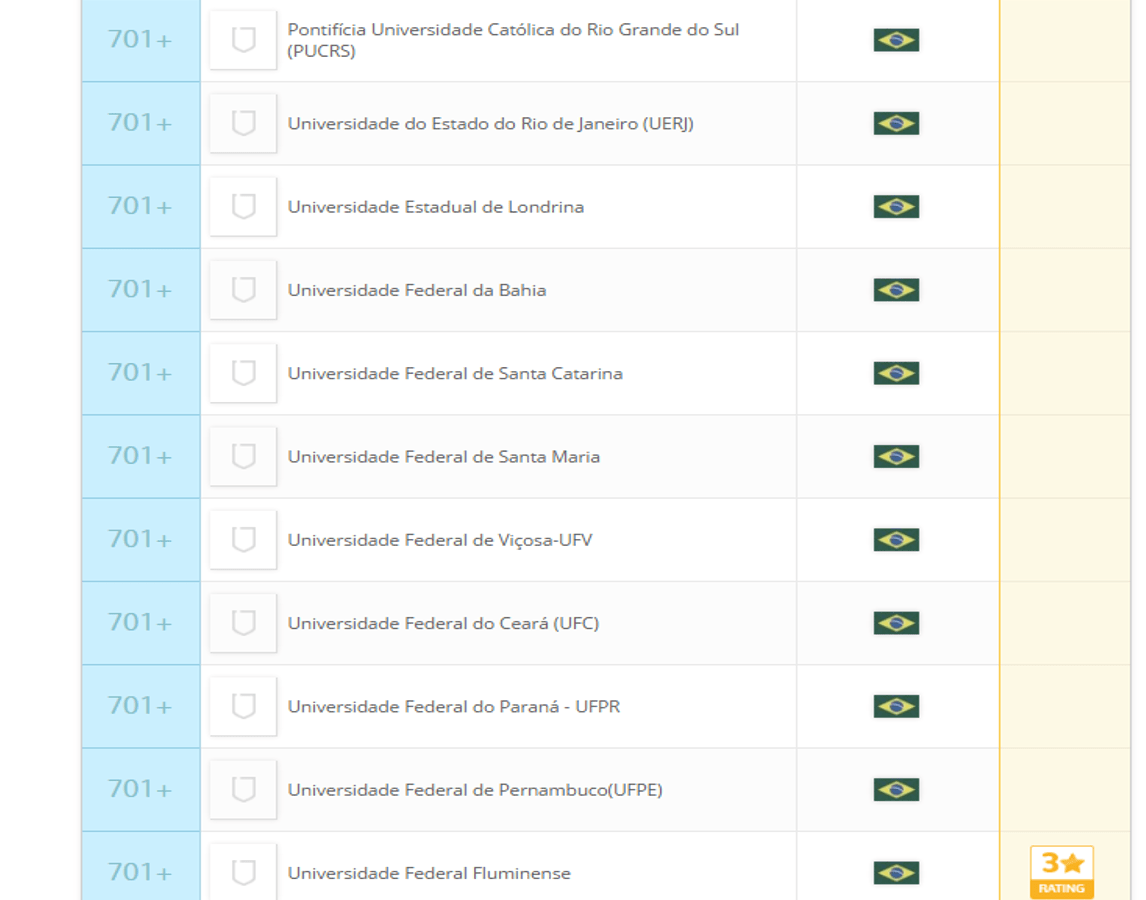1146x900 pixels.
Task: Click the 701+ rank for Federal Fluminense
Action: point(140,873)
